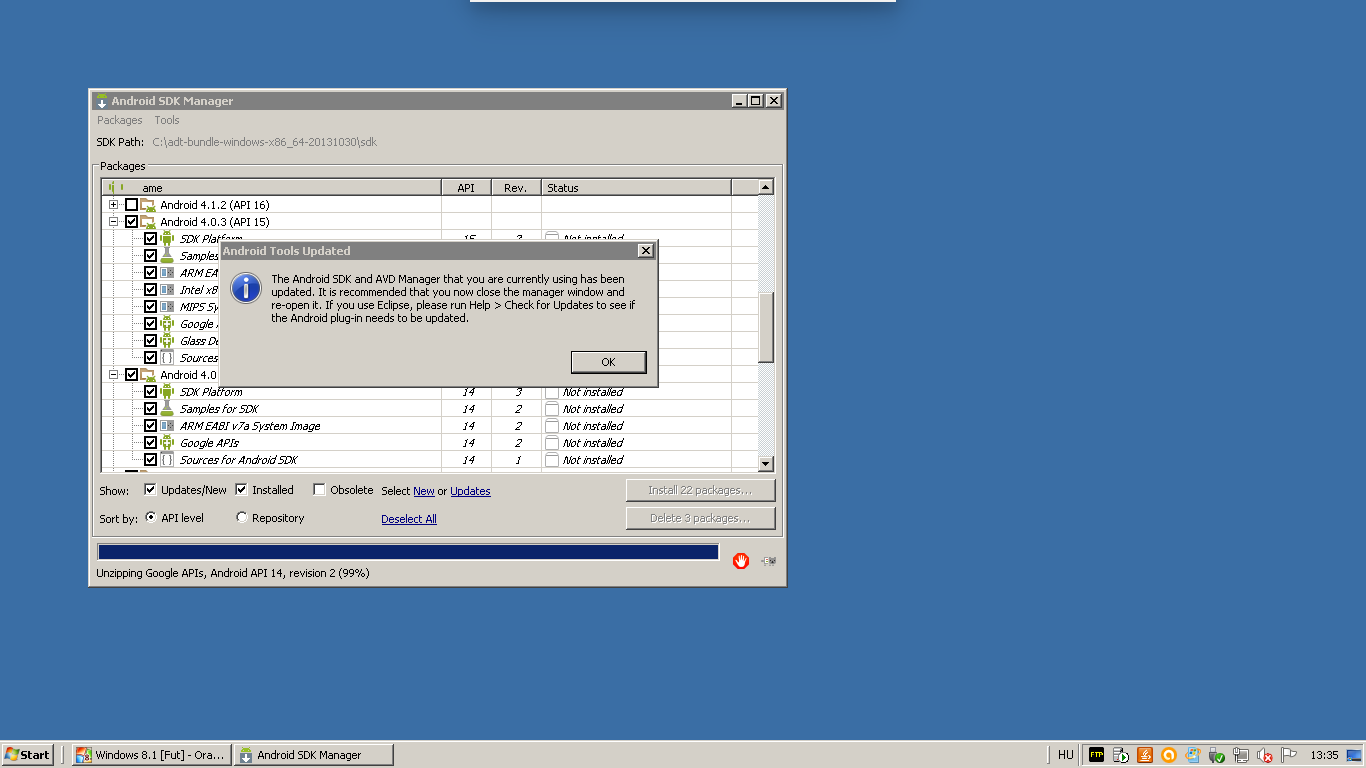Expand the Android 4.1.2 (API 16) node
1366x768 pixels.
[114, 205]
